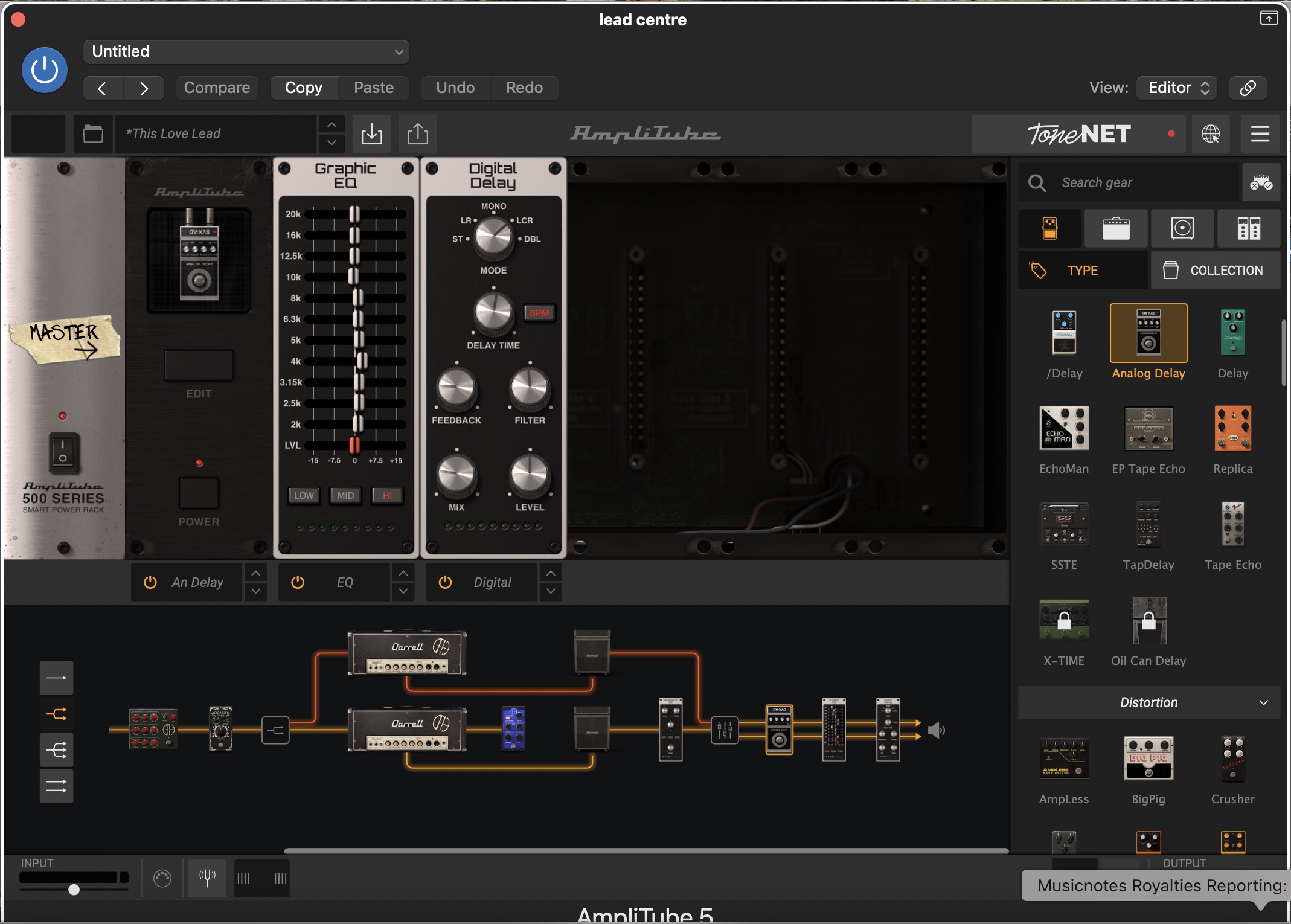The width and height of the screenshot is (1291, 924).
Task: Click the Copy button
Action: [x=304, y=88]
